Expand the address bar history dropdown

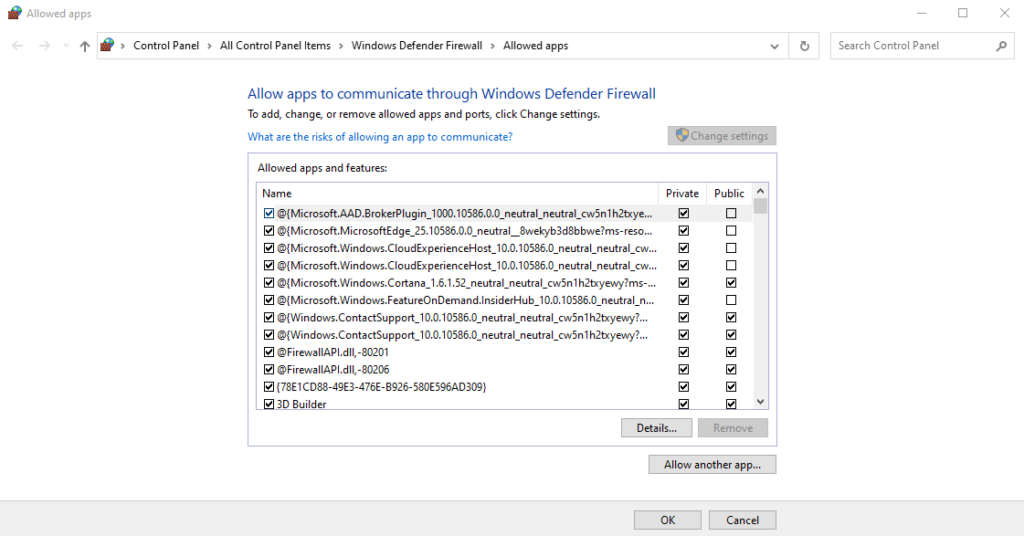click(775, 46)
